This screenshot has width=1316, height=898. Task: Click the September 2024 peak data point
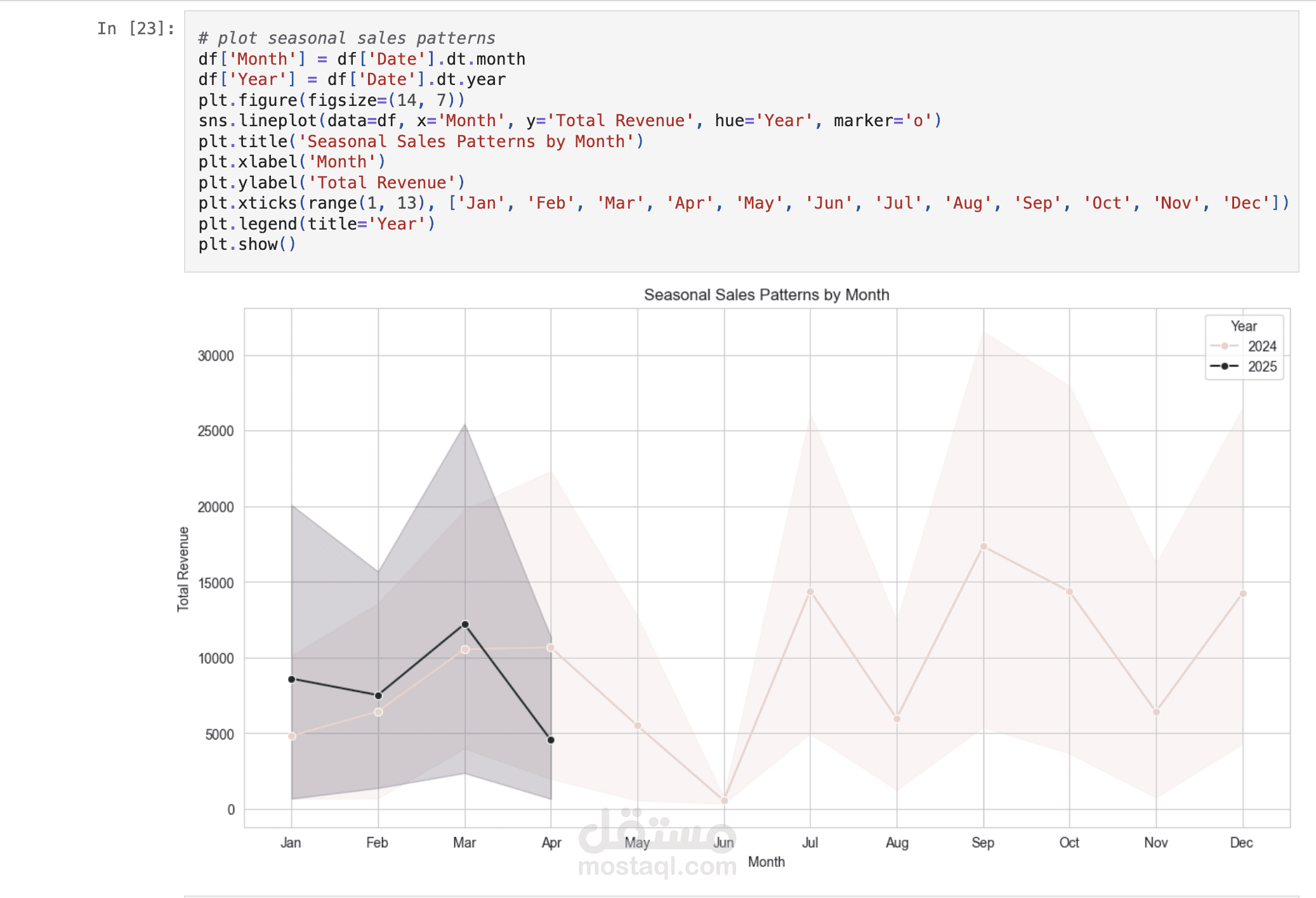(x=984, y=546)
